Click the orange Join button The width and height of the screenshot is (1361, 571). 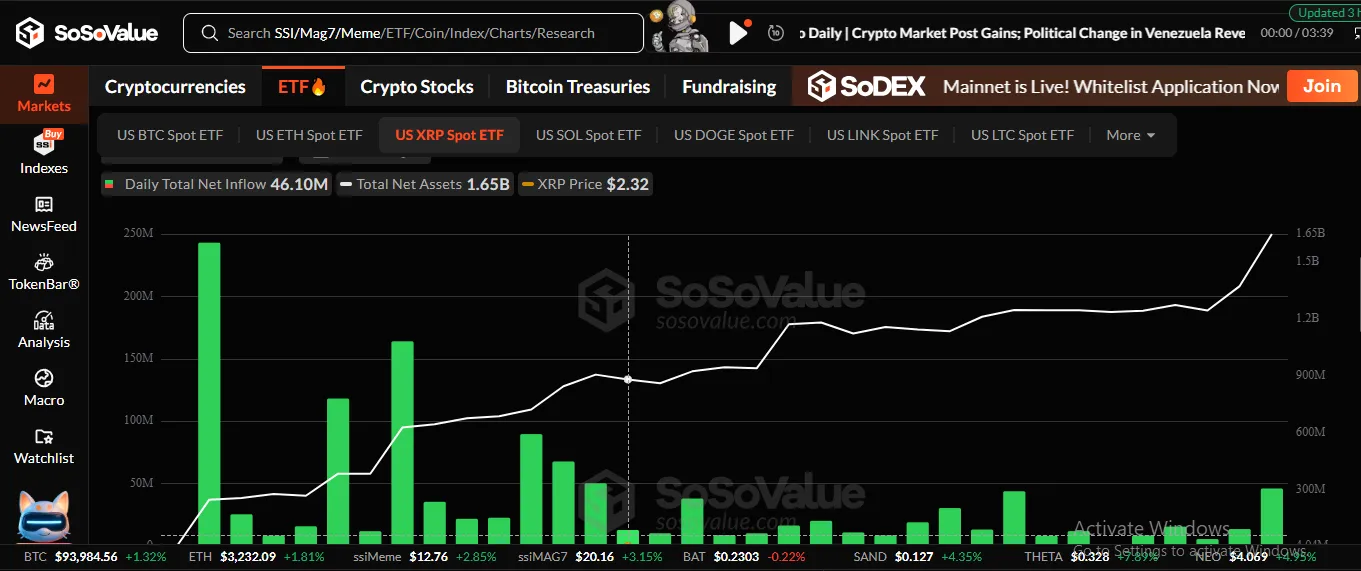(1322, 86)
